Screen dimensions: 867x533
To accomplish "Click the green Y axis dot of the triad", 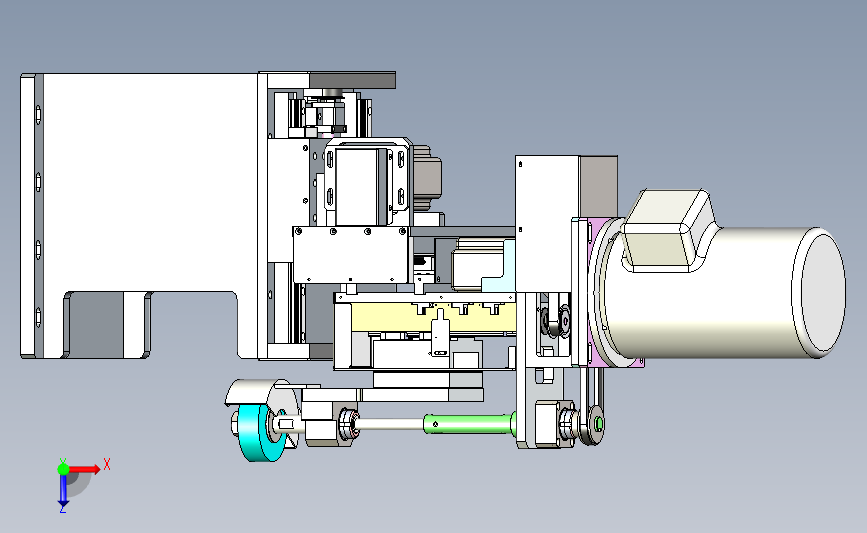I will tap(63, 469).
